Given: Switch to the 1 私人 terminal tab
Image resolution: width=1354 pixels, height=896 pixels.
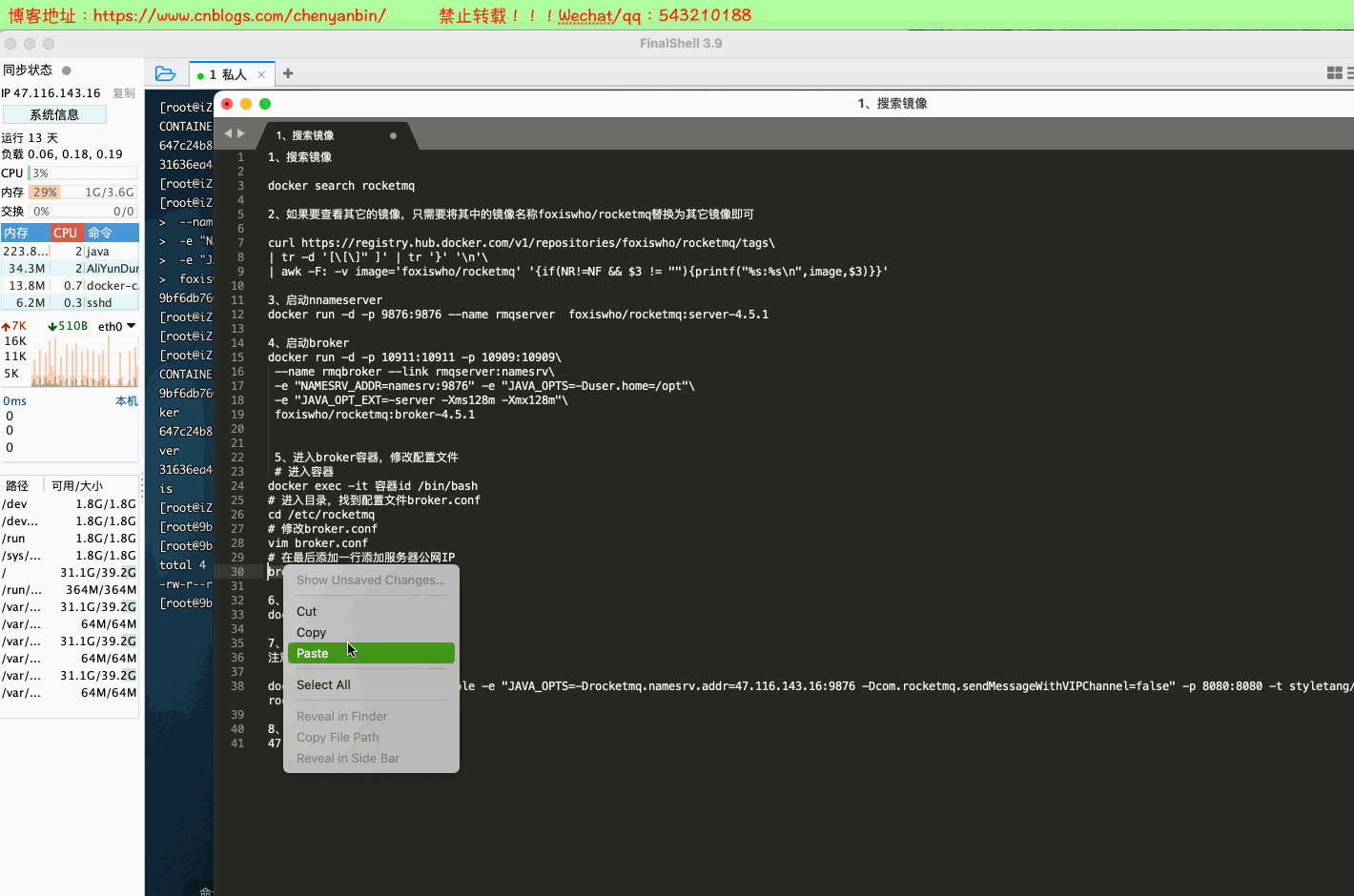Looking at the screenshot, I should pos(227,74).
